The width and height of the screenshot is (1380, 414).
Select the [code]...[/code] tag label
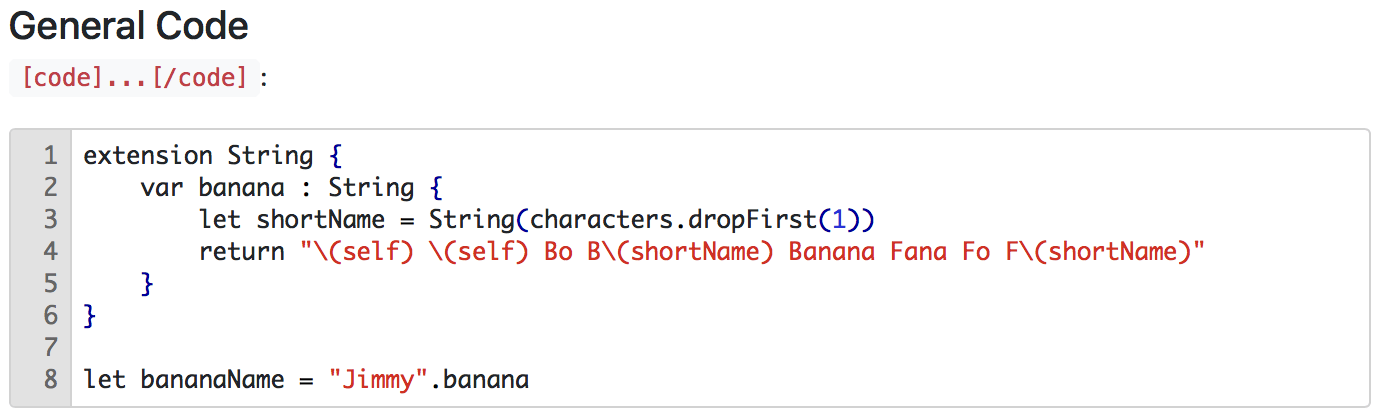point(133,77)
